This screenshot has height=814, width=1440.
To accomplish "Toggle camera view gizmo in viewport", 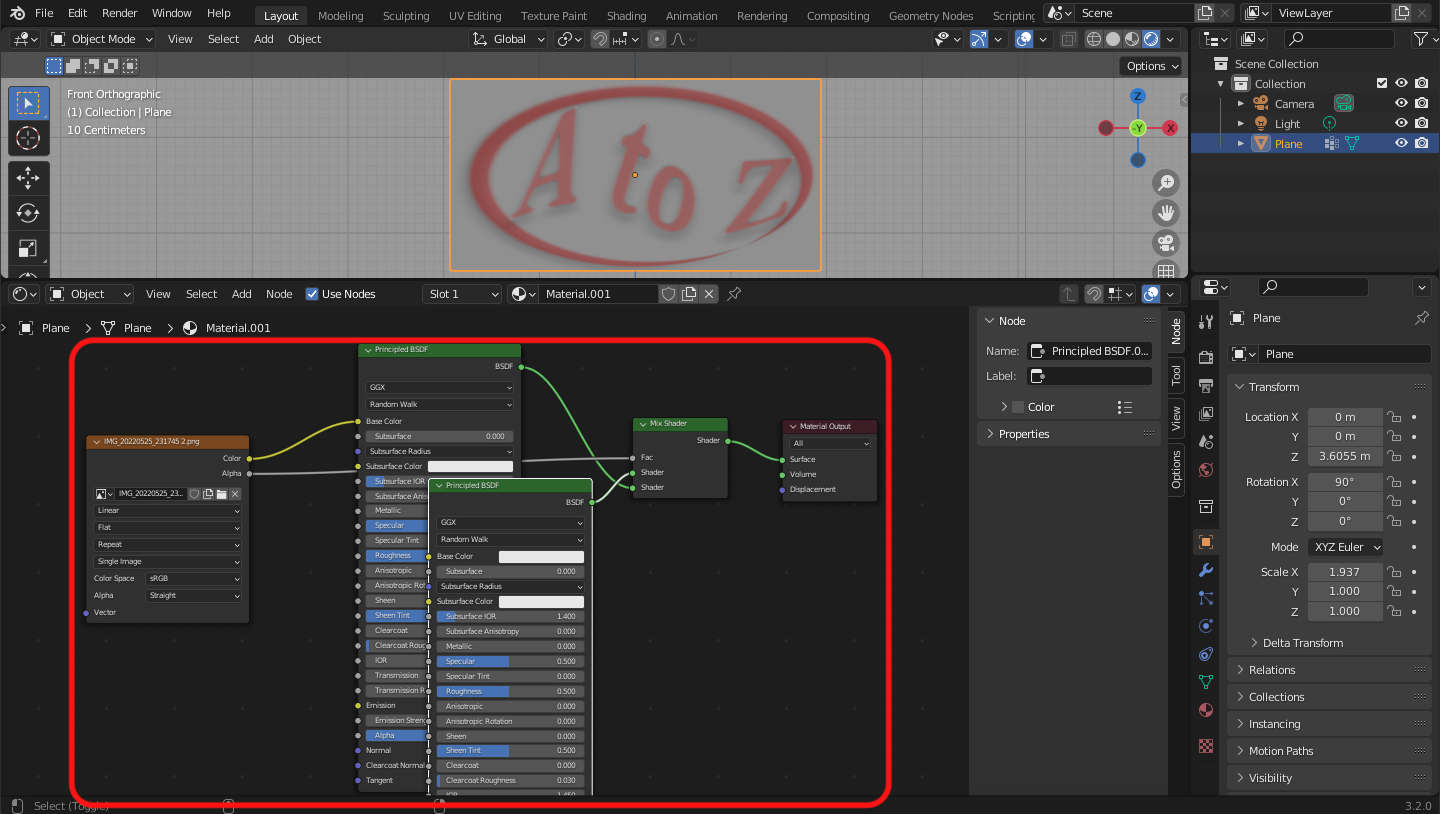I will [x=1165, y=242].
